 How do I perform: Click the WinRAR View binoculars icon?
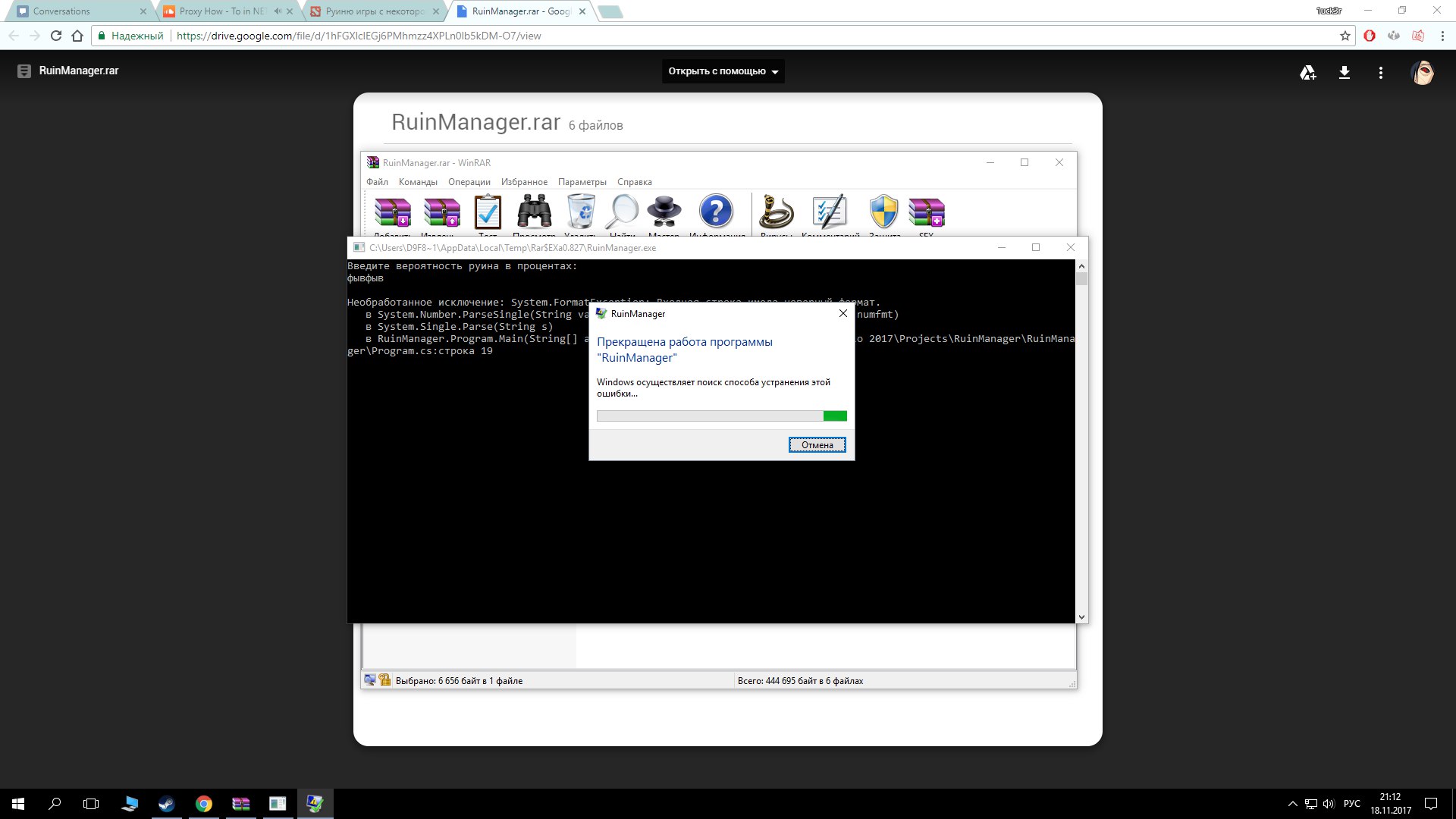pyautogui.click(x=534, y=212)
